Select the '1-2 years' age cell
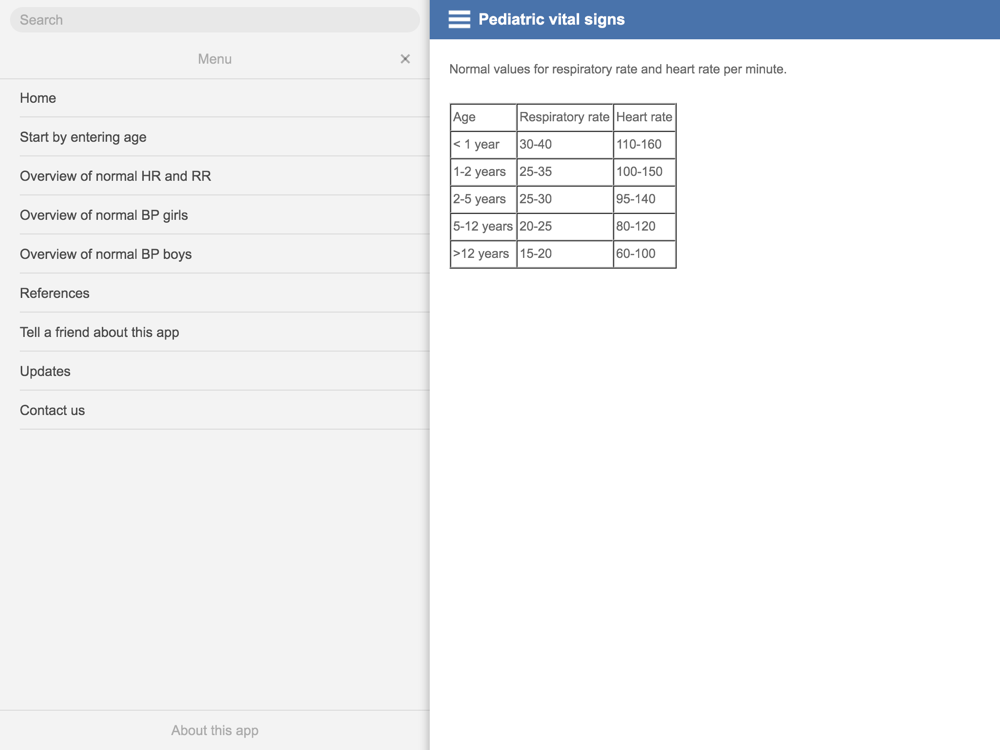Screen dimensions: 1000x750 coord(483,172)
